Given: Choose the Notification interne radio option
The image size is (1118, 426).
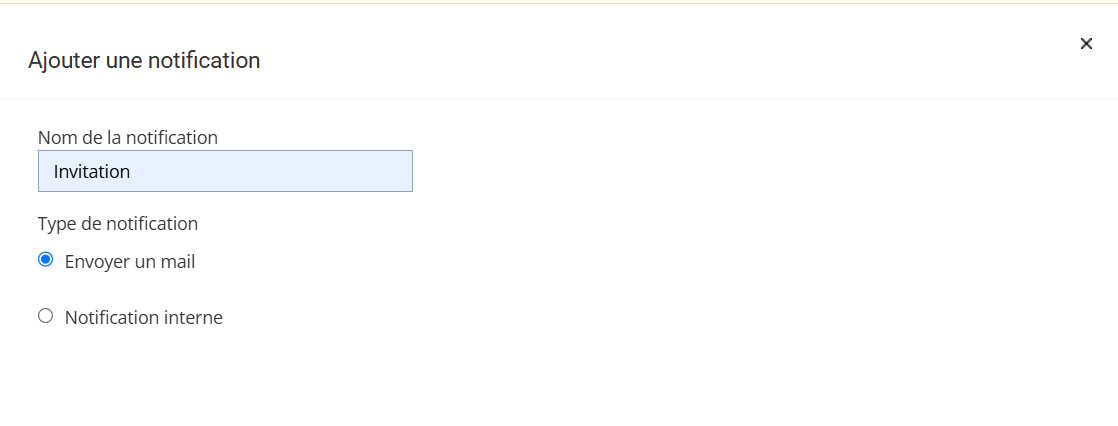Looking at the screenshot, I should click(45, 316).
